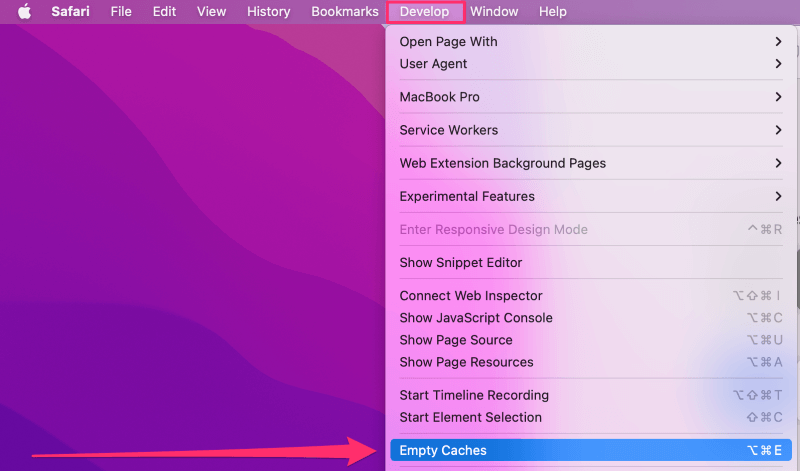Close the highlighted Develop menu
The image size is (800, 471).
424,12
